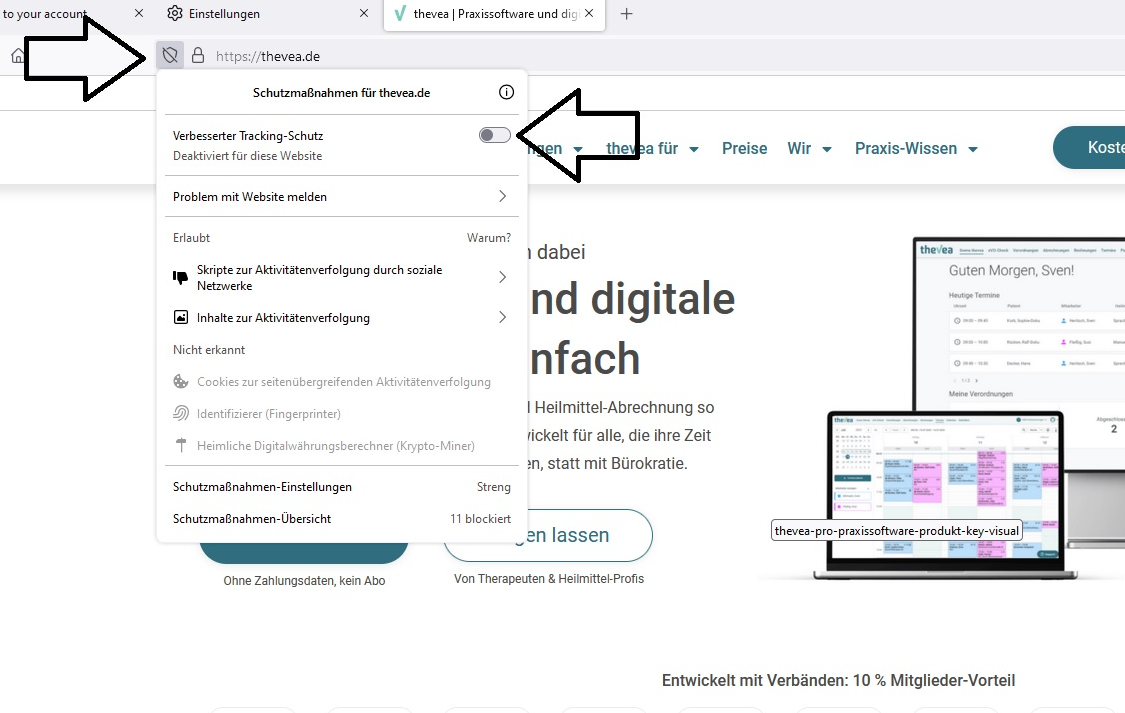Open the info icon in protections panel

click(x=507, y=92)
